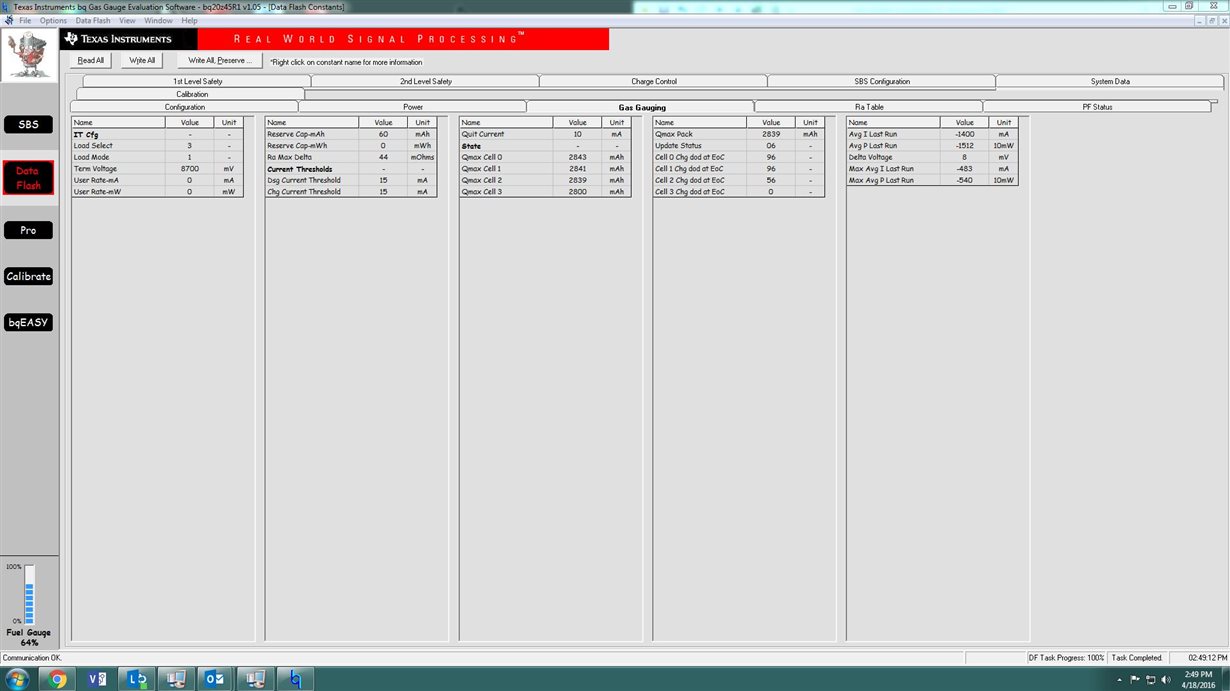The width and height of the screenshot is (1230, 691).
Task: Switch to the SBS Configuration tab
Action: click(x=881, y=81)
